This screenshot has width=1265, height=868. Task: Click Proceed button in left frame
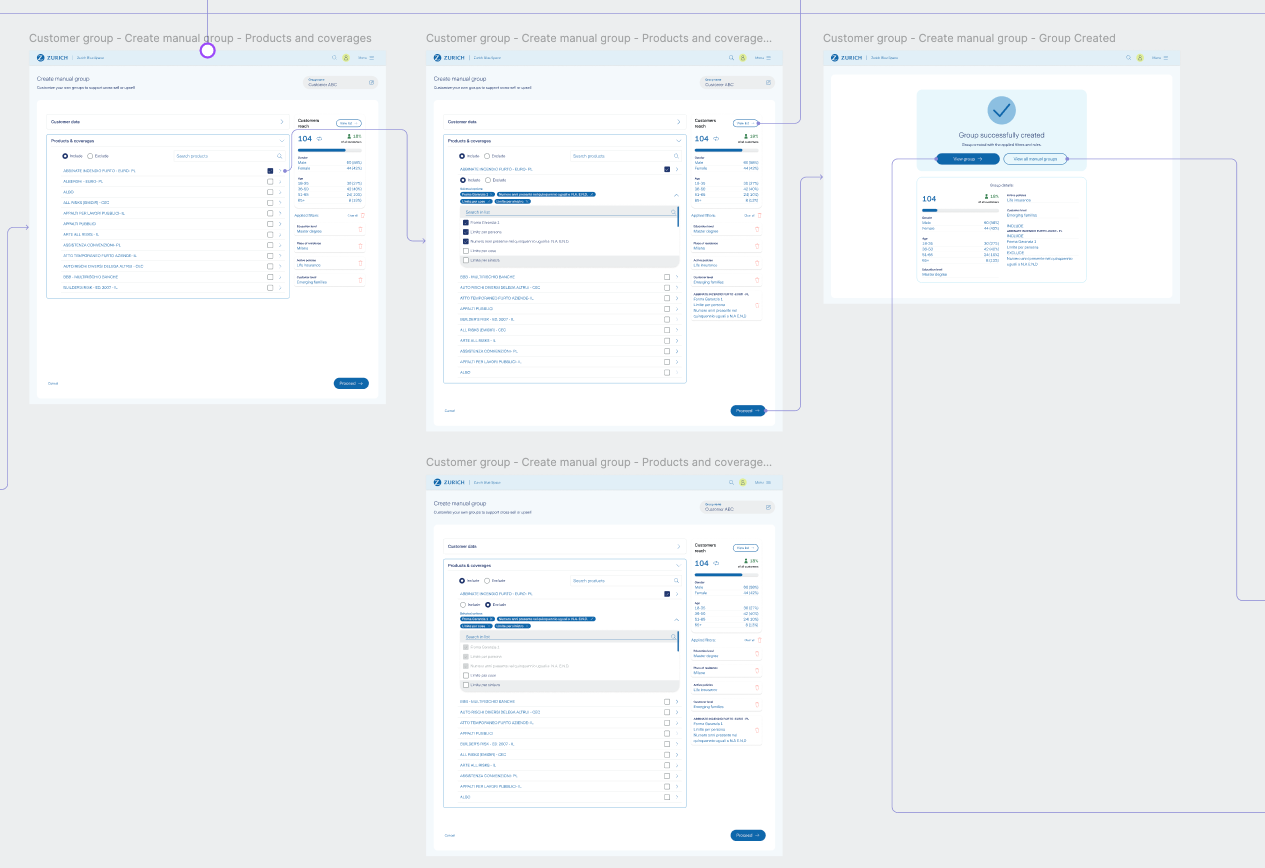[351, 383]
